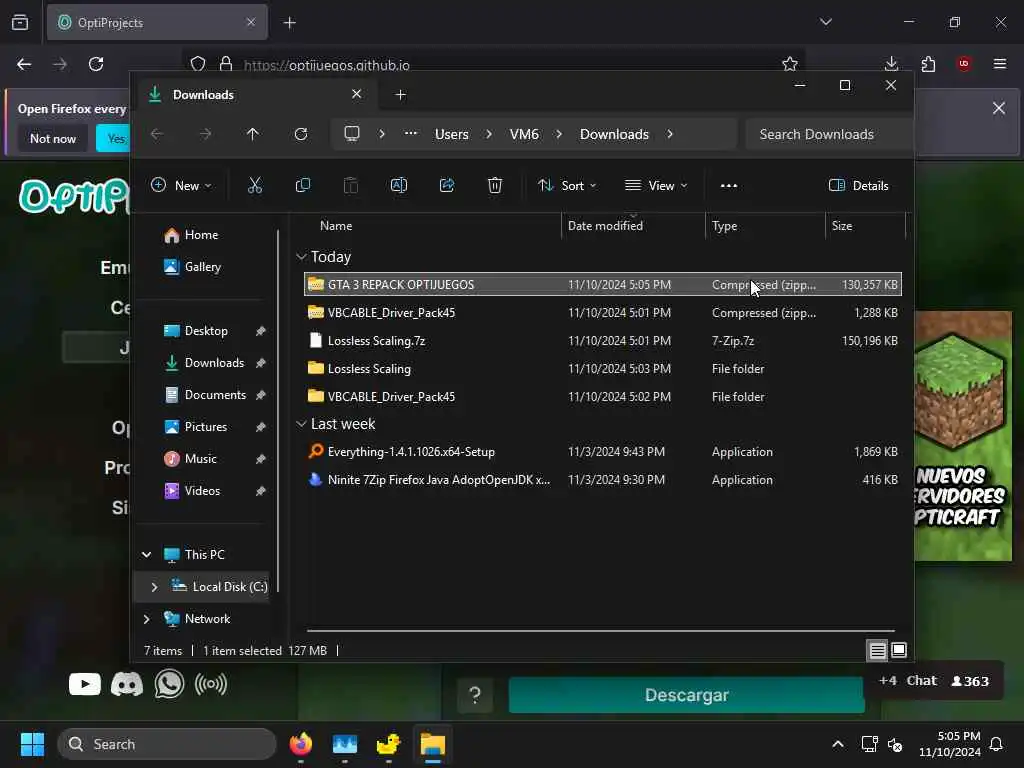Reload page in Firefox
The image size is (1024, 768).
[96, 64]
